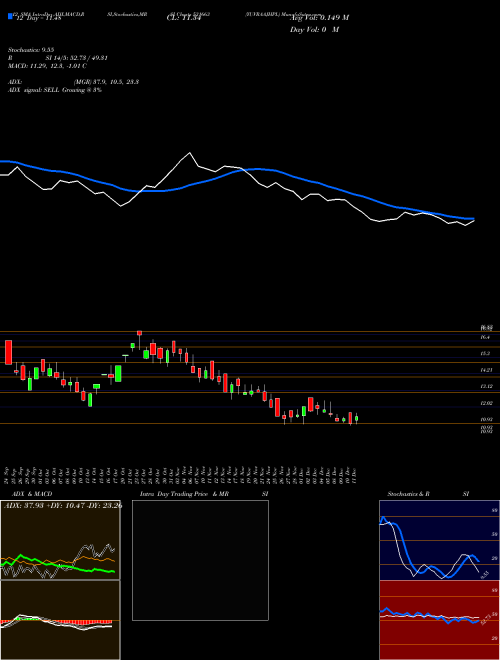Click the blue 12-day SMA legend square
Viewport: 500px width, 660px height.
point(11,16)
